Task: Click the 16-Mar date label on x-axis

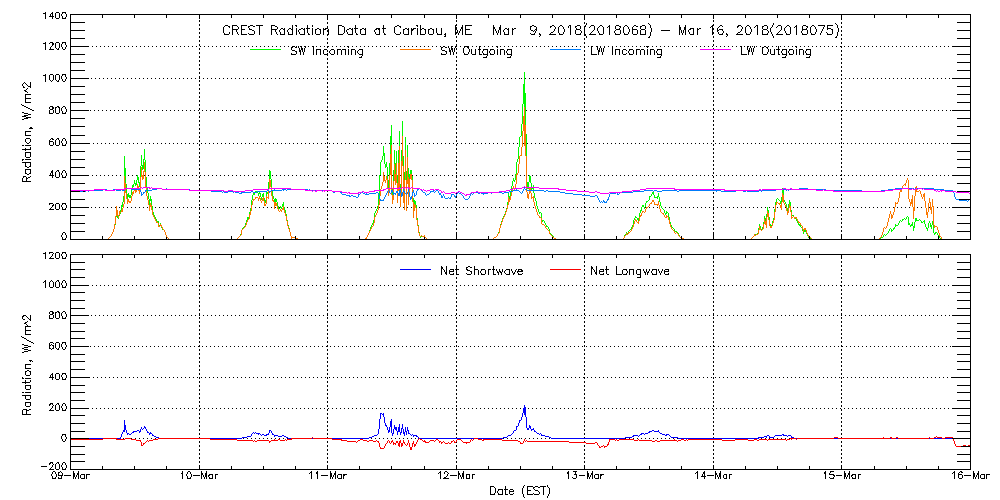Action: [969, 477]
